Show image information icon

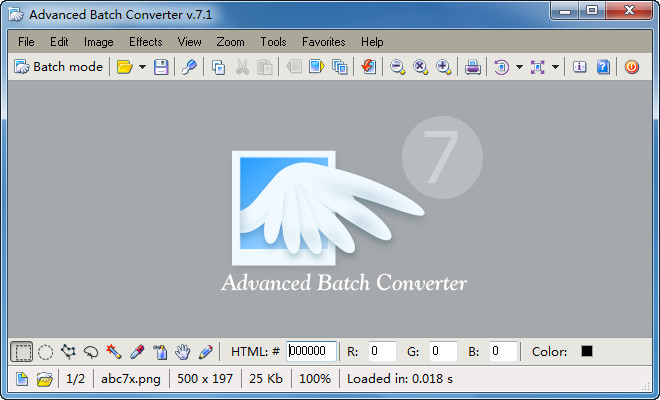click(580, 67)
